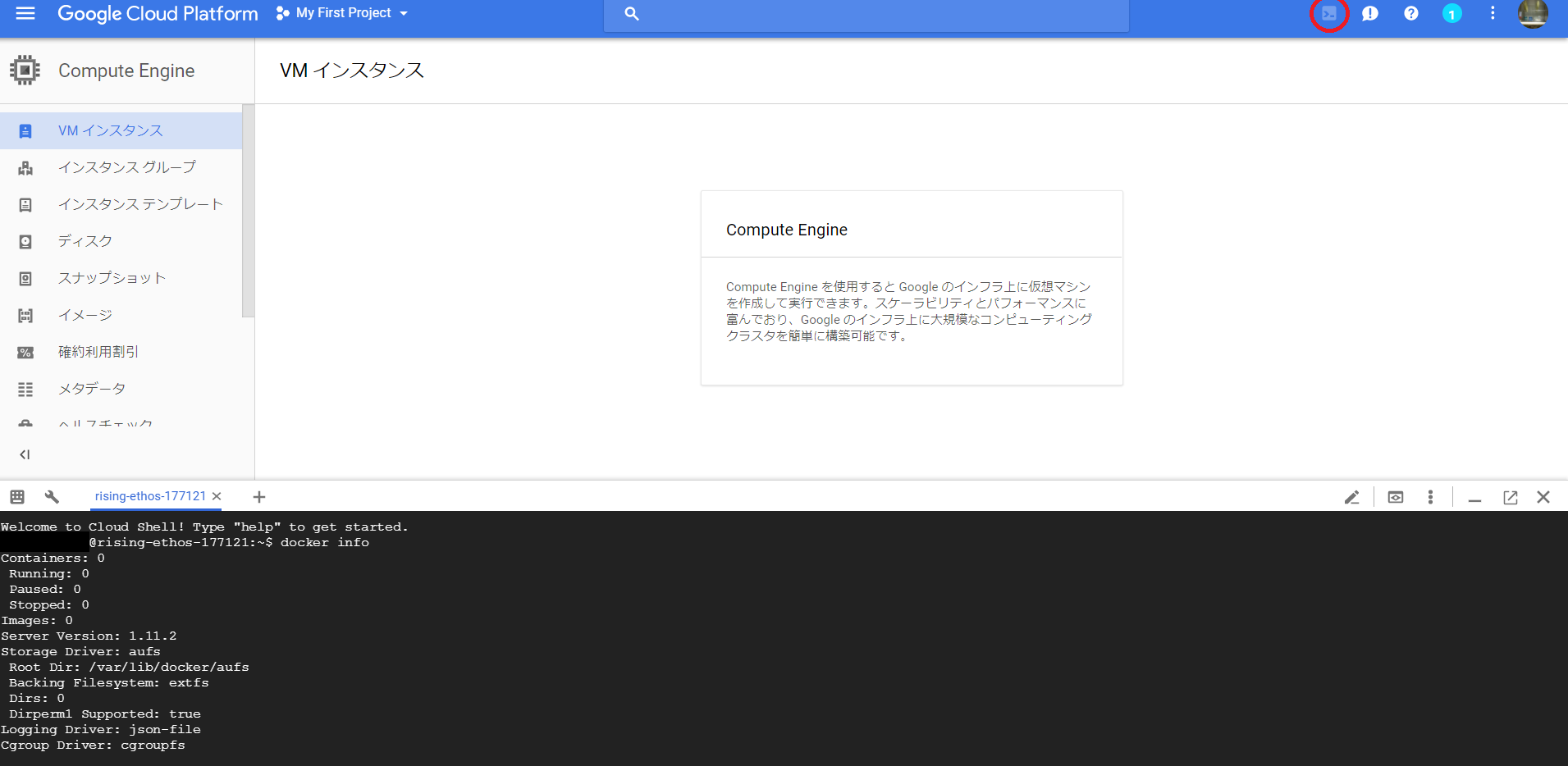Open the Help question mark icon
Screen dimensions: 1568x766
click(1410, 14)
